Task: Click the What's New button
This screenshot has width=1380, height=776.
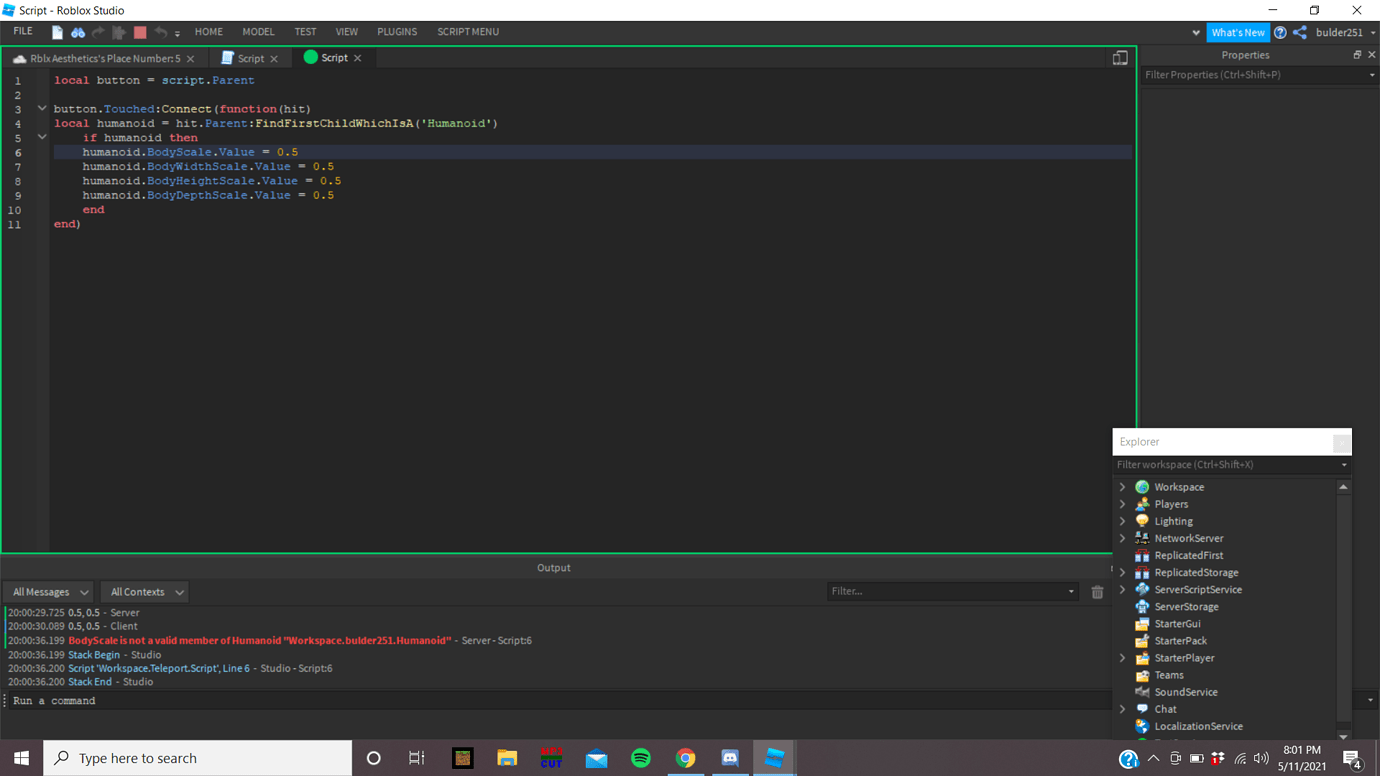Action: click(x=1238, y=32)
